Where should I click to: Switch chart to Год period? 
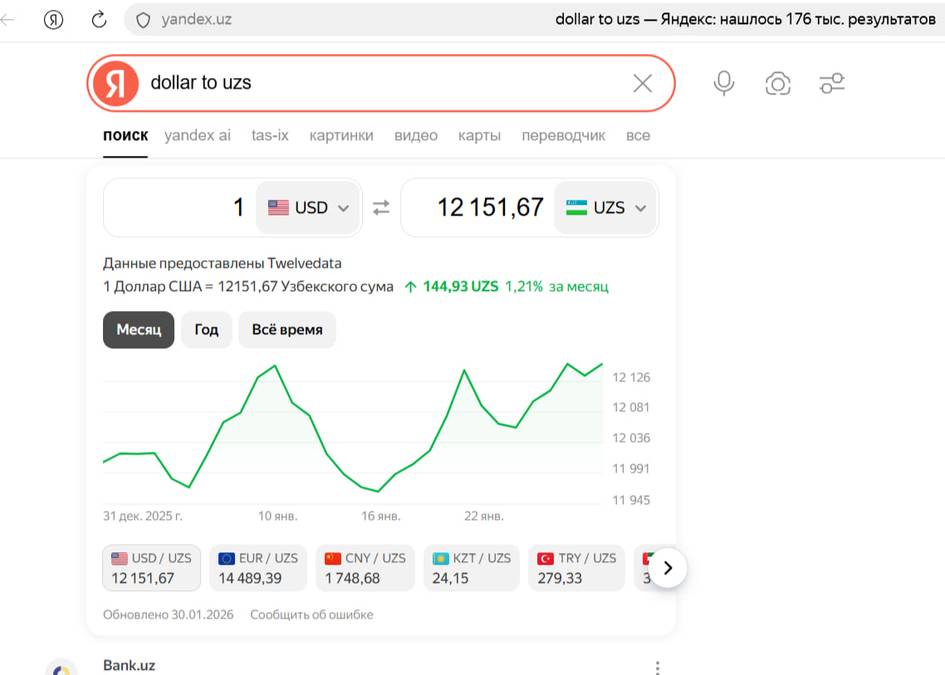pos(206,330)
